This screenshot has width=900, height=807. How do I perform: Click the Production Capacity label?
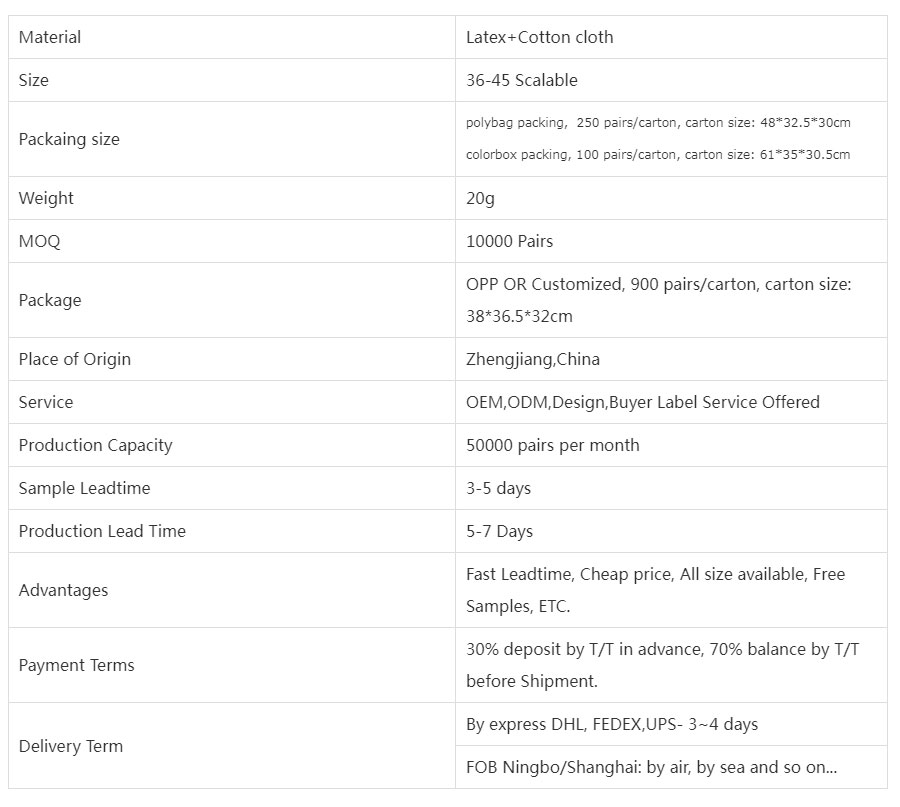(x=95, y=445)
